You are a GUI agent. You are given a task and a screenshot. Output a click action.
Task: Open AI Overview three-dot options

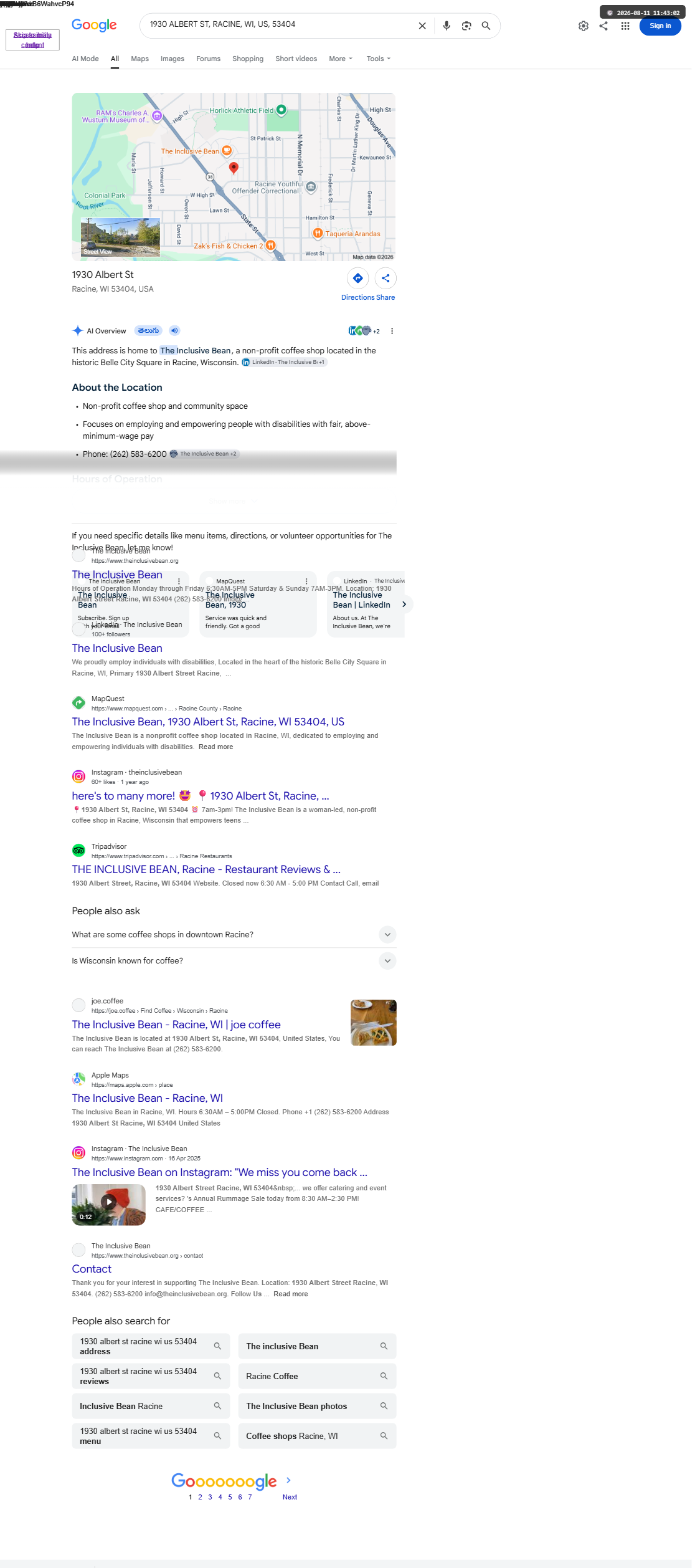(392, 331)
